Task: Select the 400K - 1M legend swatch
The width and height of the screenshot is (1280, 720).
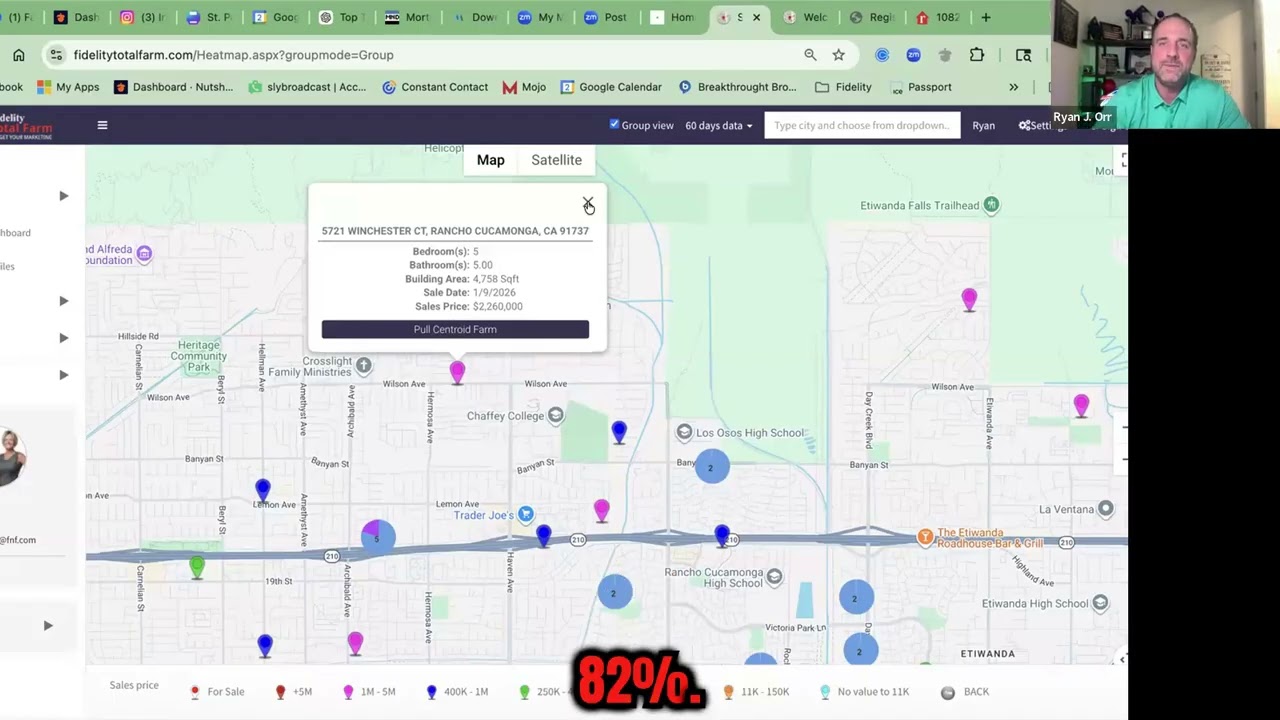Action: [x=431, y=692]
